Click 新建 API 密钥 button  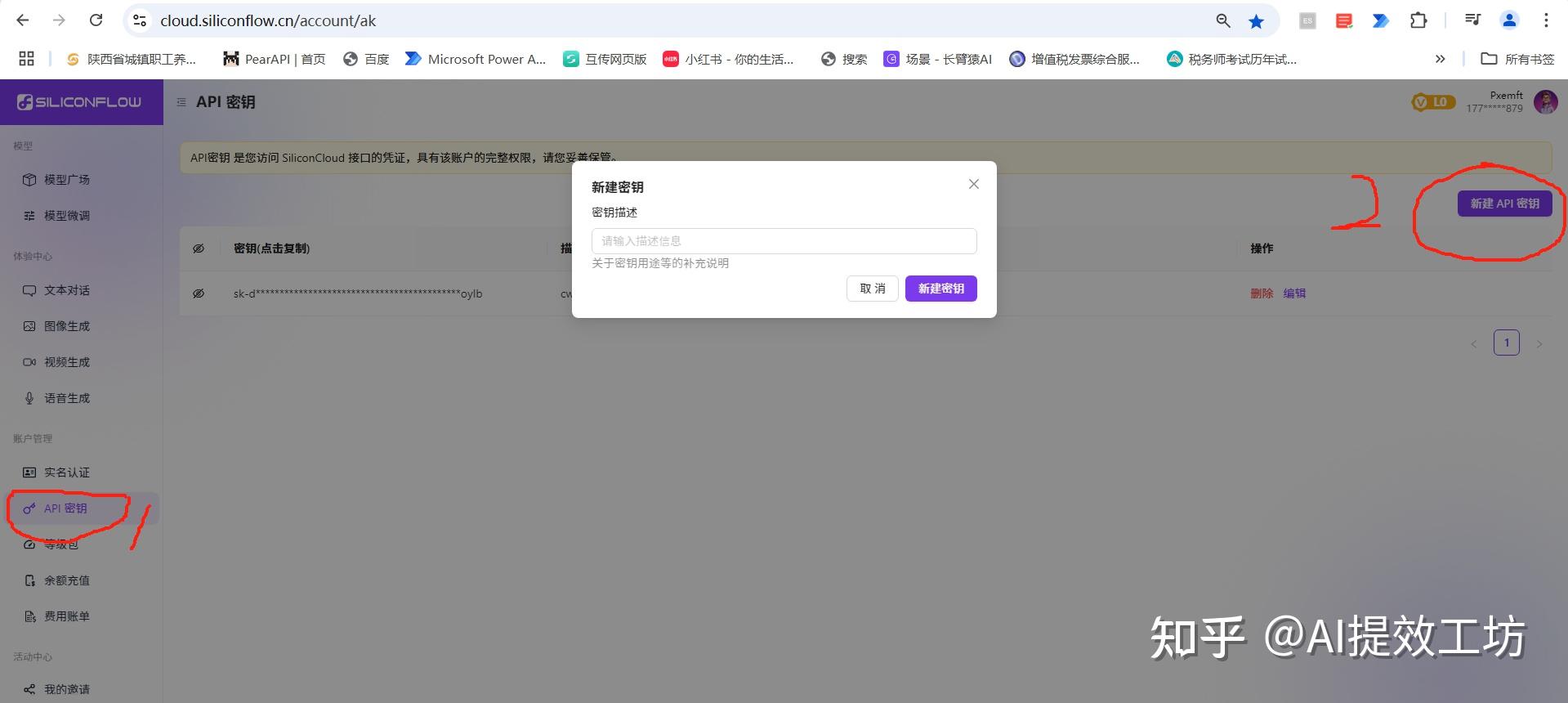(1504, 204)
